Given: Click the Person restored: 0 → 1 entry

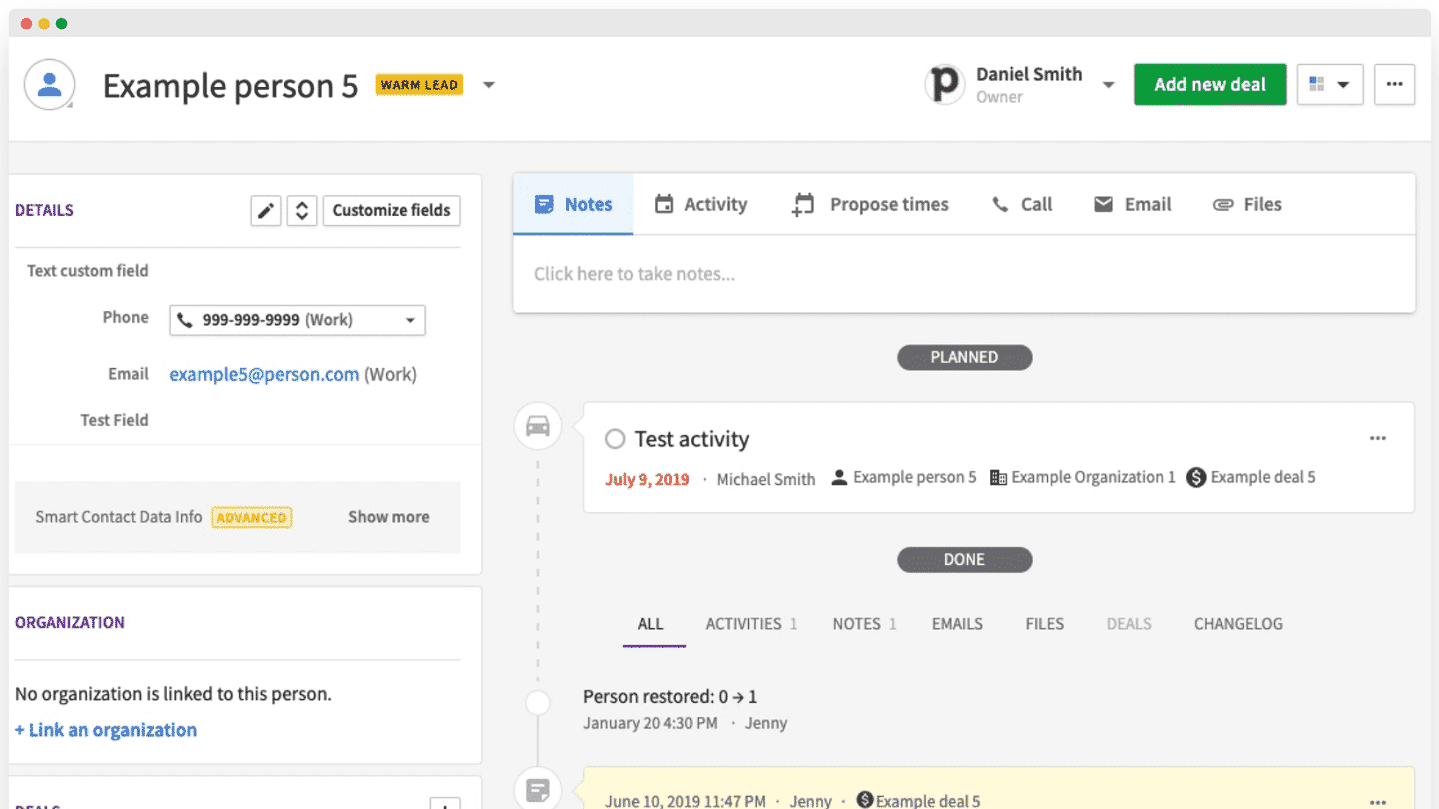Looking at the screenshot, I should click(670, 697).
